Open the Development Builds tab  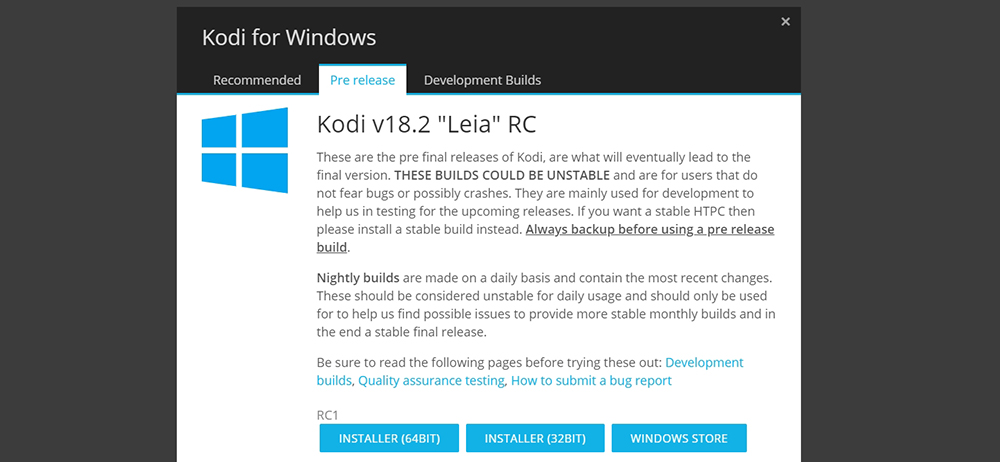(482, 80)
